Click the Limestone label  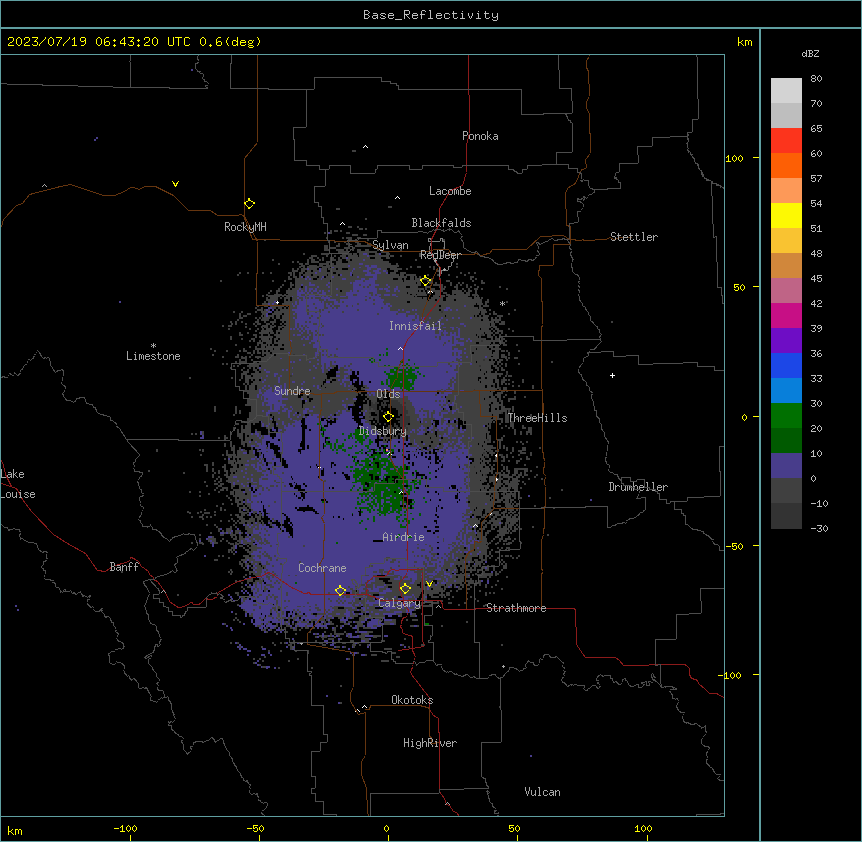click(x=153, y=356)
